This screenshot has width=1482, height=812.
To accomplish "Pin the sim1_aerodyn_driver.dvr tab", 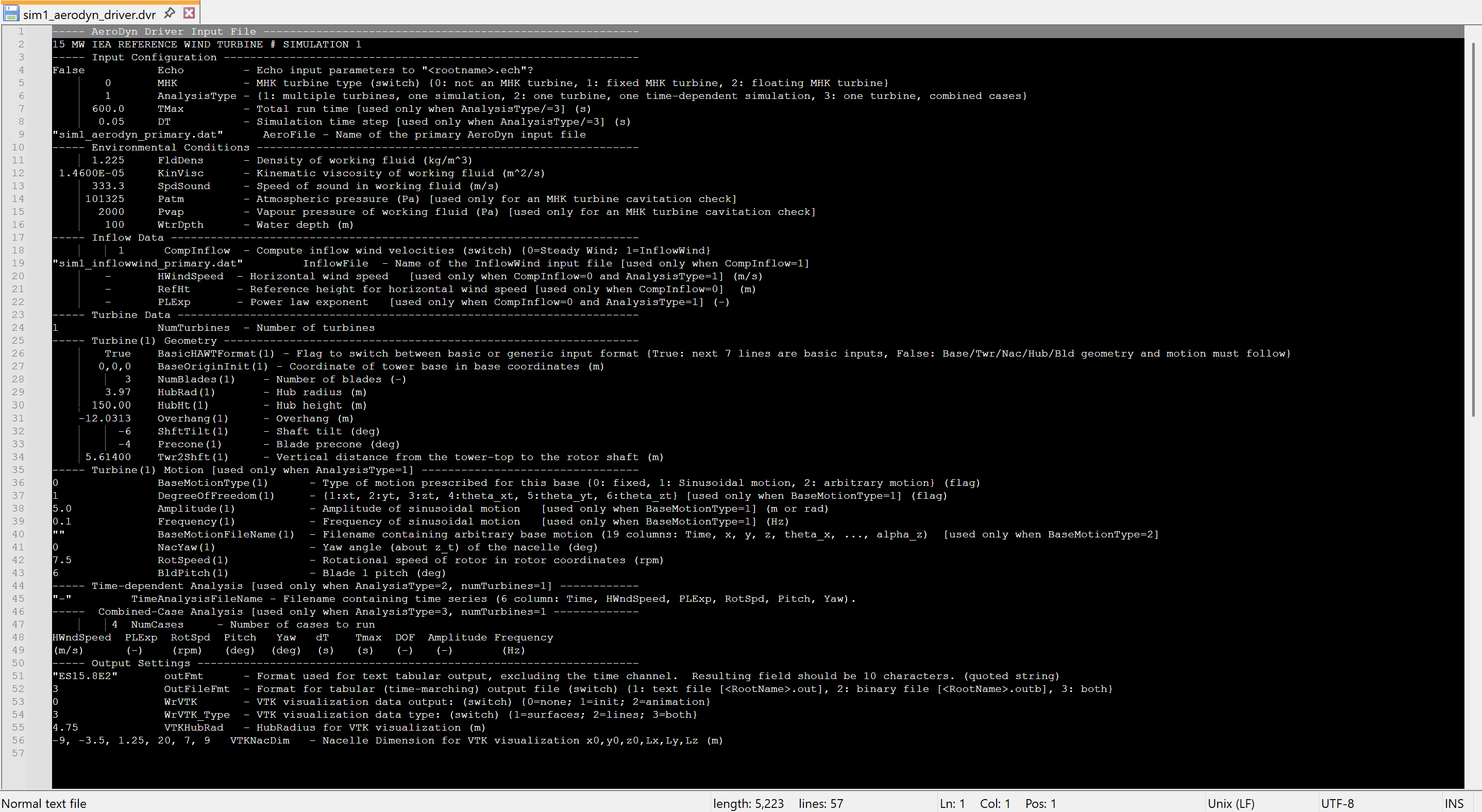I will 170,13.
